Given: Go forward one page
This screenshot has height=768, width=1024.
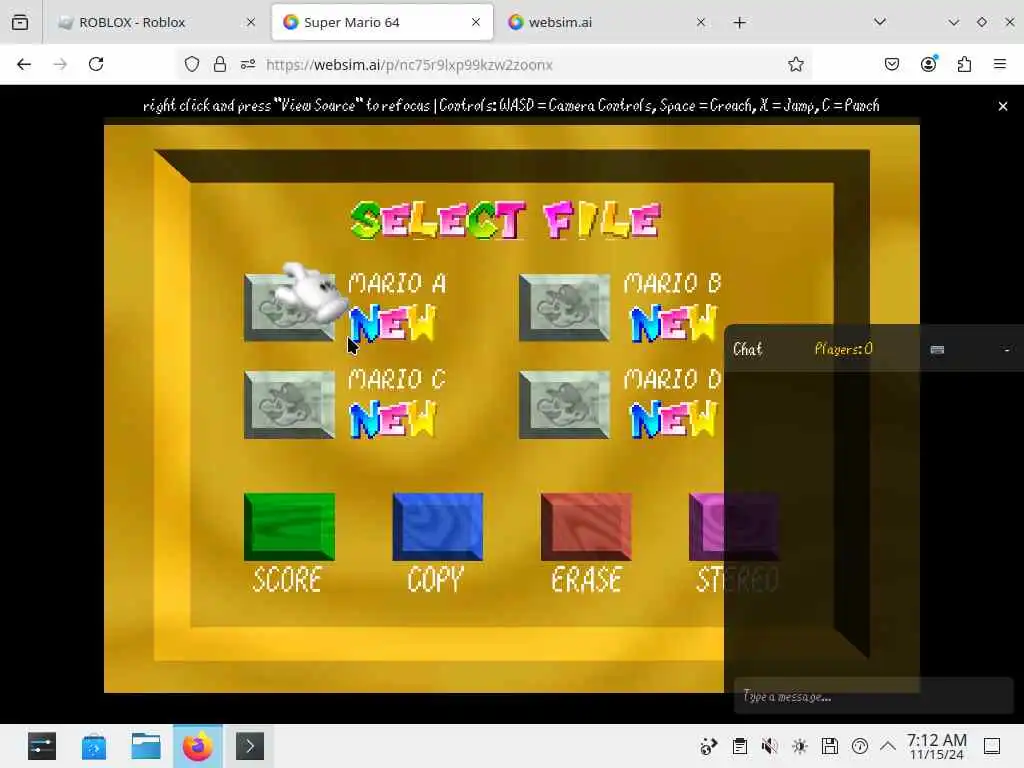Looking at the screenshot, I should [x=60, y=64].
